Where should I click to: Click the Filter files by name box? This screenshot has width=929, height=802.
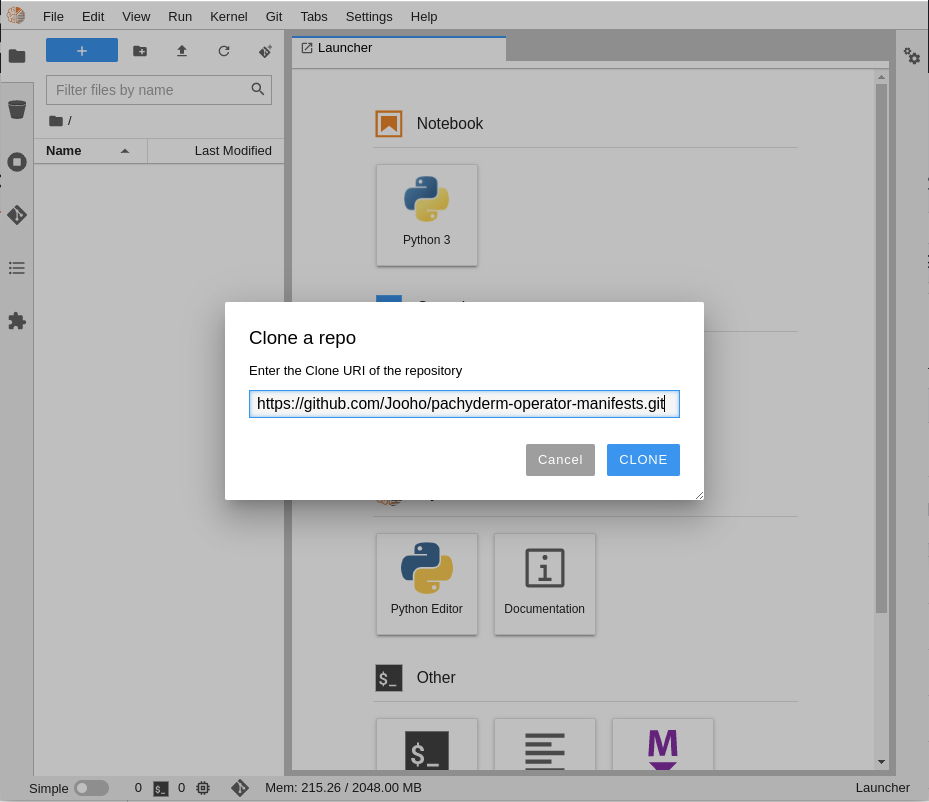[x=148, y=90]
